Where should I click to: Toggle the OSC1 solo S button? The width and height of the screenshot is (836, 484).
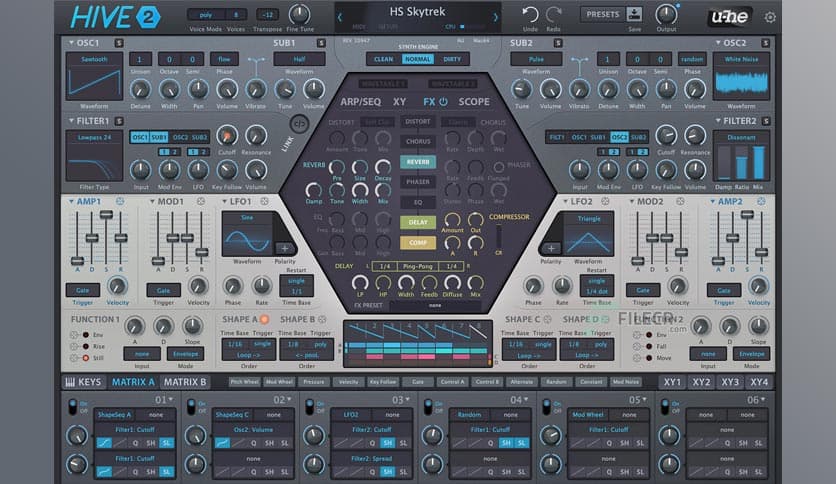[x=119, y=43]
